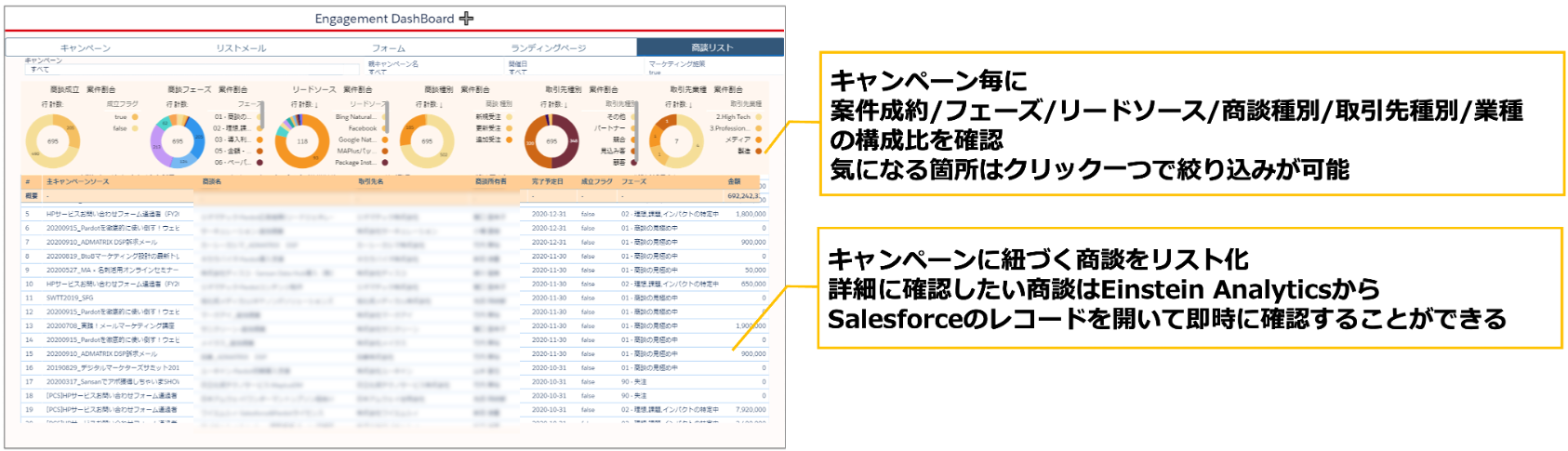Open the マーケティング施策 filter showing true

[714, 68]
